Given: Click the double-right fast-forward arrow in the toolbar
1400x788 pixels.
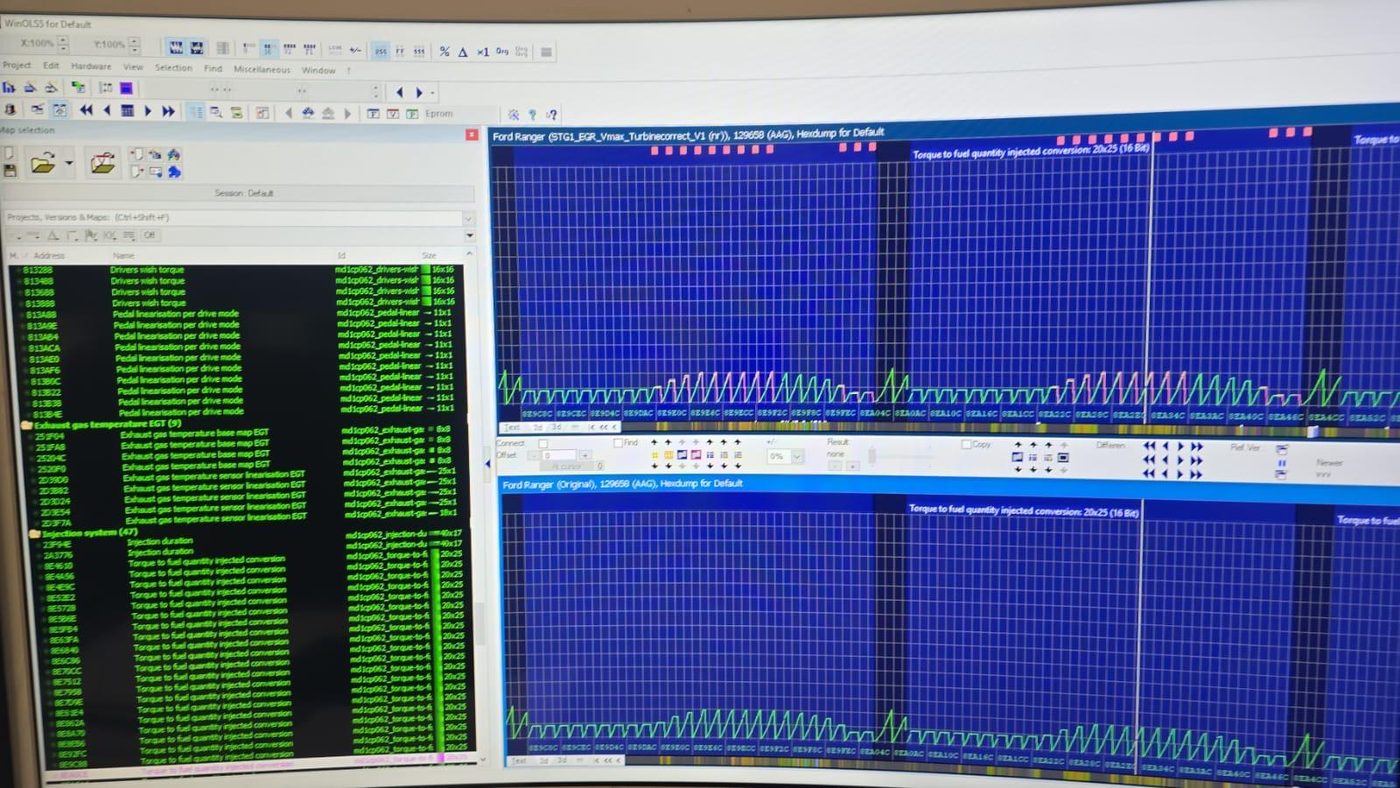Looking at the screenshot, I should pos(168,111).
